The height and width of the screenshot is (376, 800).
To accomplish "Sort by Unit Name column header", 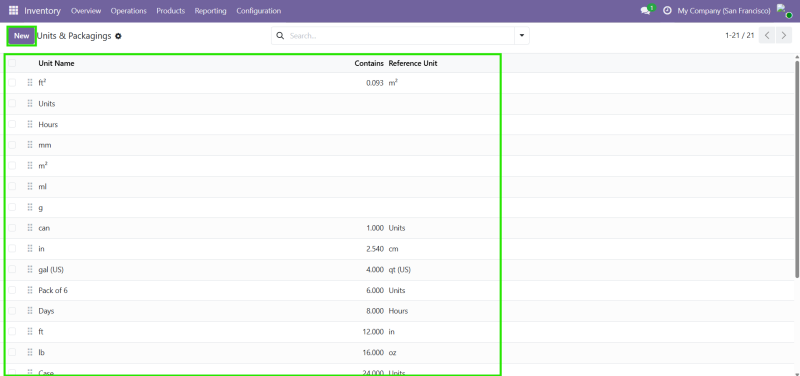I will (57, 63).
